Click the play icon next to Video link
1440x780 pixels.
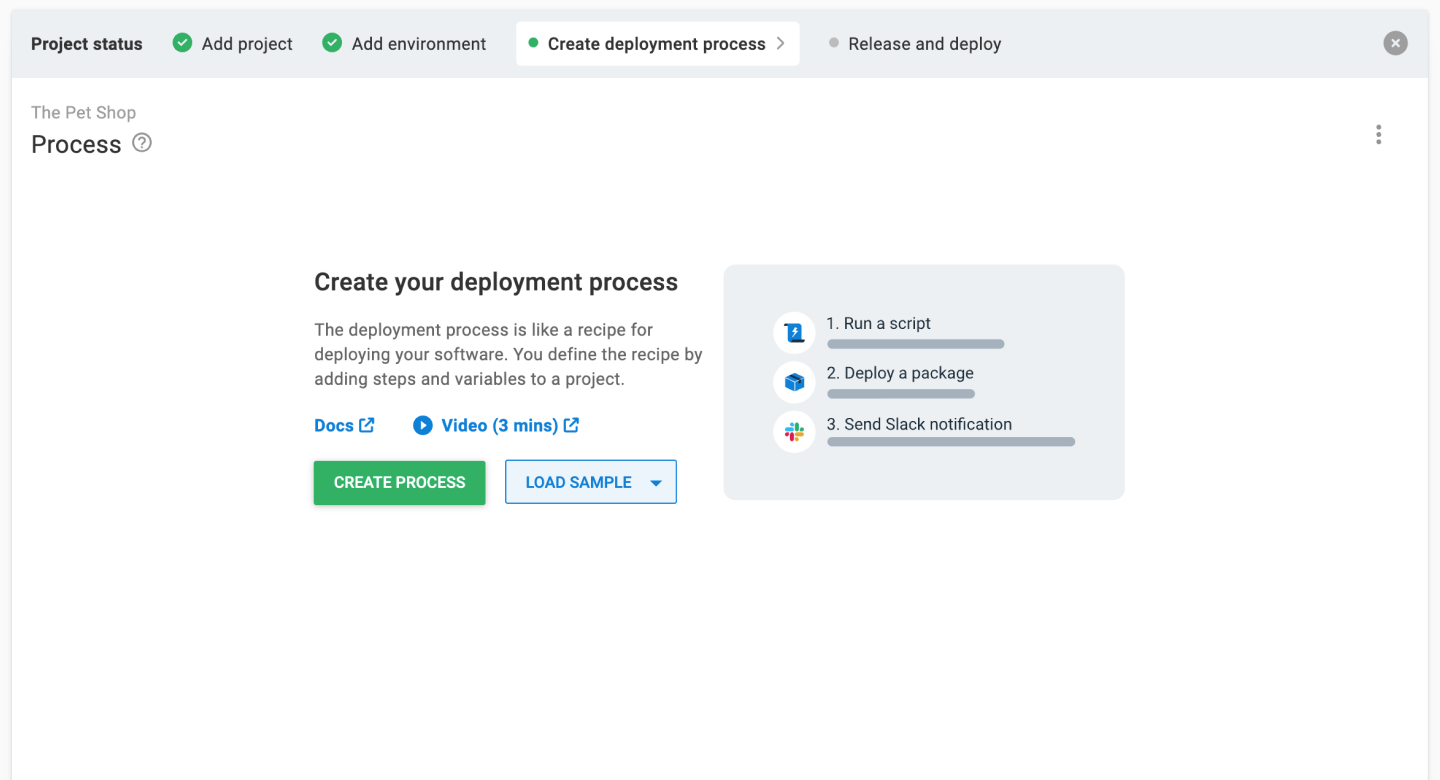423,425
